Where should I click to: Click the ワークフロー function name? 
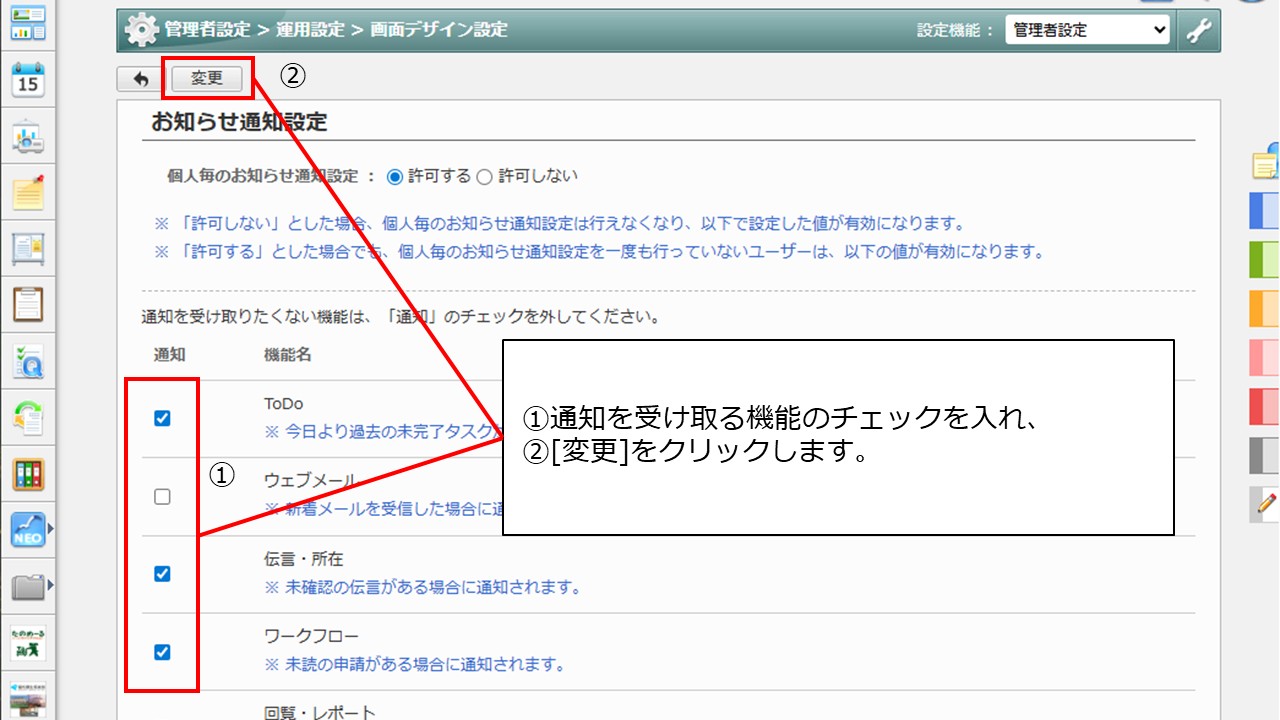click(x=311, y=636)
